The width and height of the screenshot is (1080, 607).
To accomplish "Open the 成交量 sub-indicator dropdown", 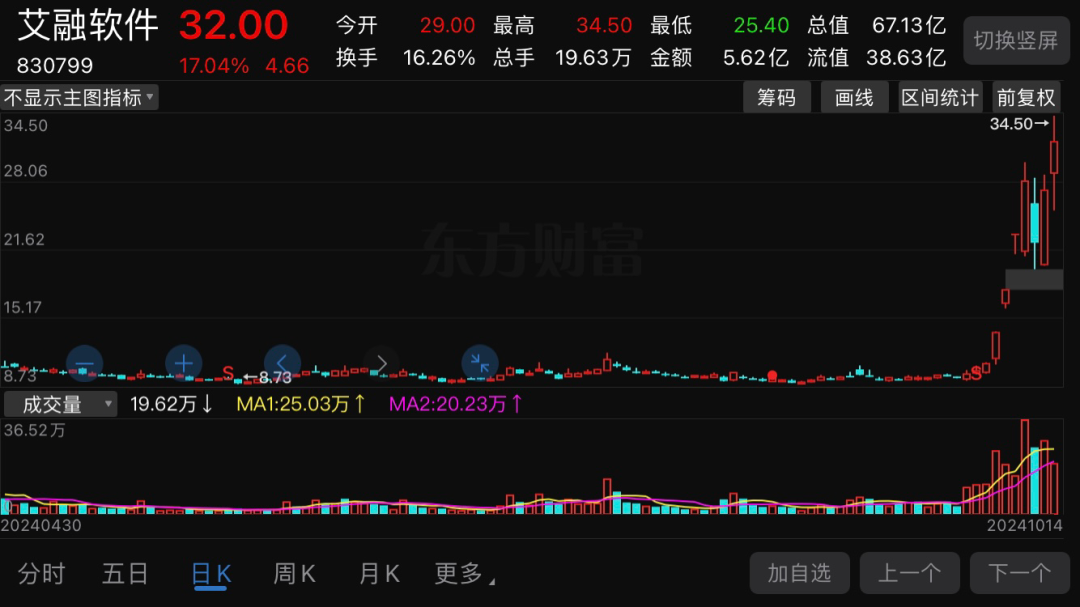I will tap(61, 404).
